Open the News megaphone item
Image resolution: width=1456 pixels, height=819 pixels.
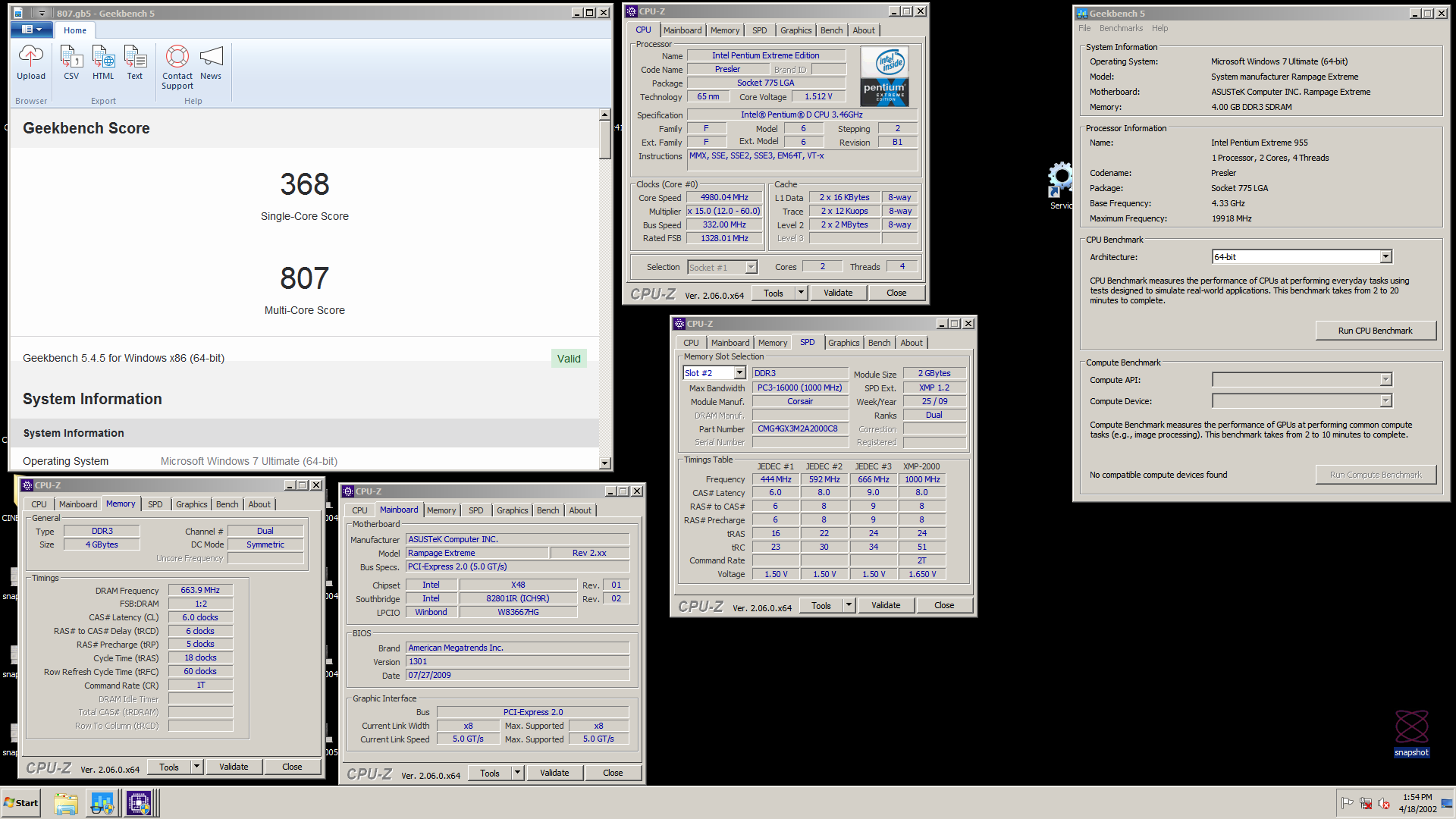click(211, 62)
